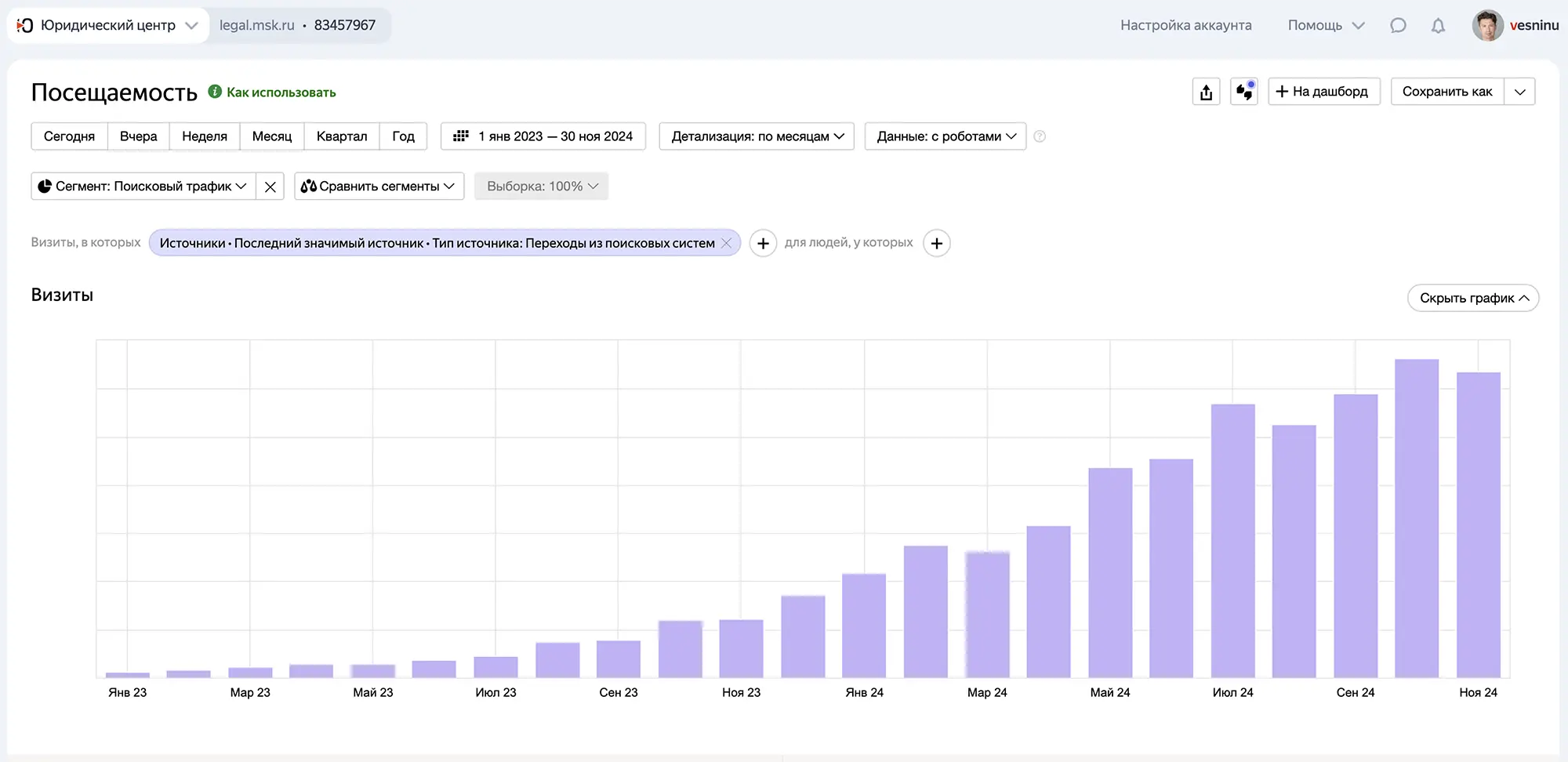This screenshot has height=762, width=1568.
Task: Click the Ноя 24 chart bar
Action: click(x=1478, y=524)
